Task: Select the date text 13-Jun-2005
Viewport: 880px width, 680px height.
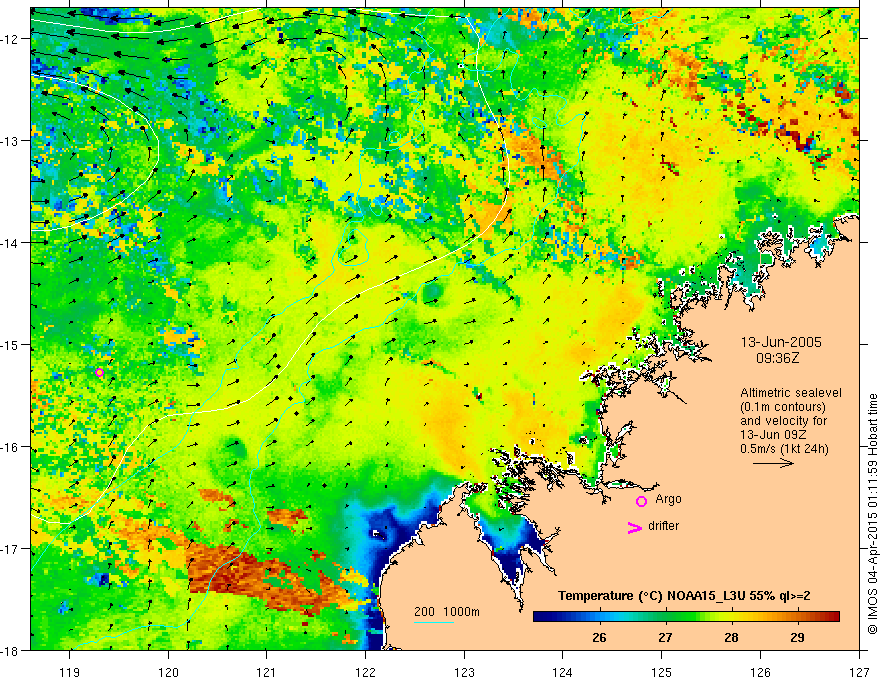Action: (781, 342)
